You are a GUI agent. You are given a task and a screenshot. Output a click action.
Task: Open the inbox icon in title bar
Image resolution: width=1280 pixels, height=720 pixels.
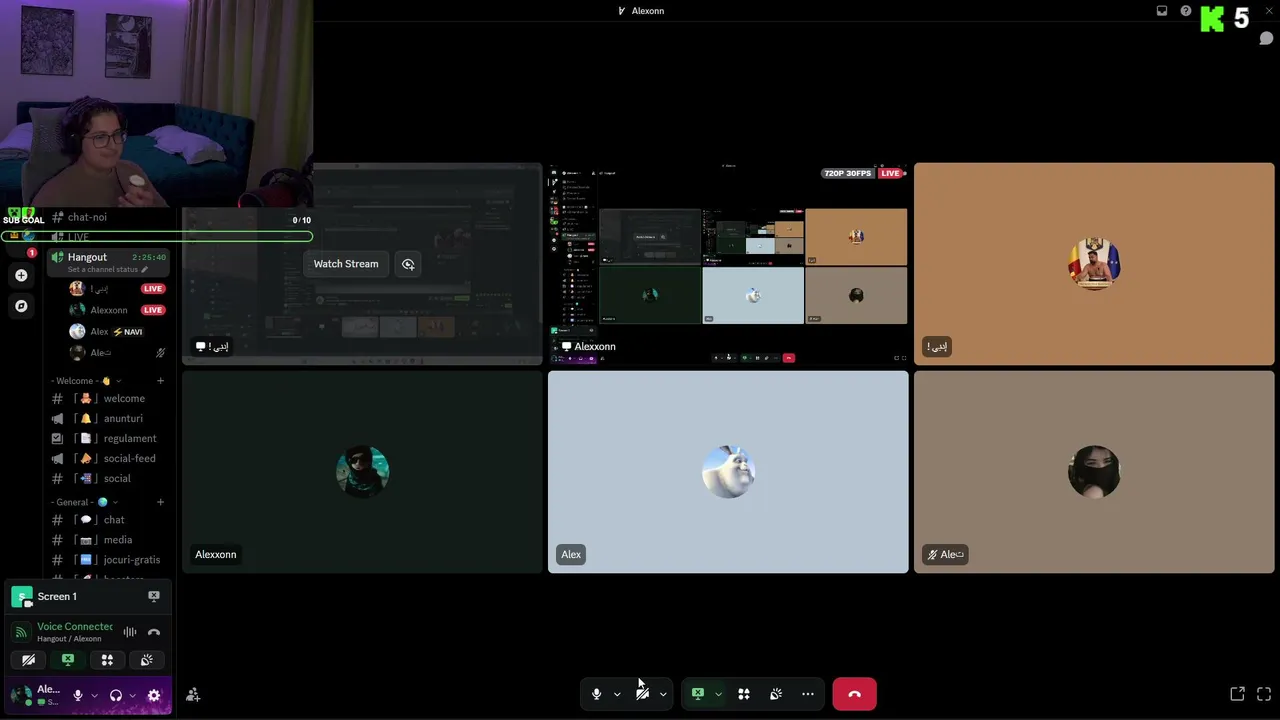[x=1162, y=11]
